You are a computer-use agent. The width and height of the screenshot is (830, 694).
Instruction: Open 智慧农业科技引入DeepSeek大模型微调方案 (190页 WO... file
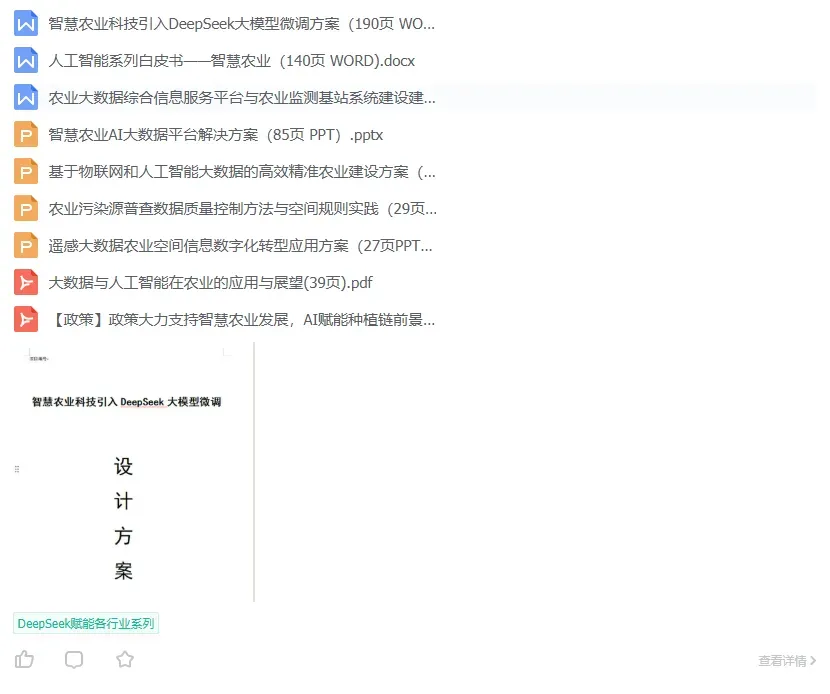coord(241,24)
